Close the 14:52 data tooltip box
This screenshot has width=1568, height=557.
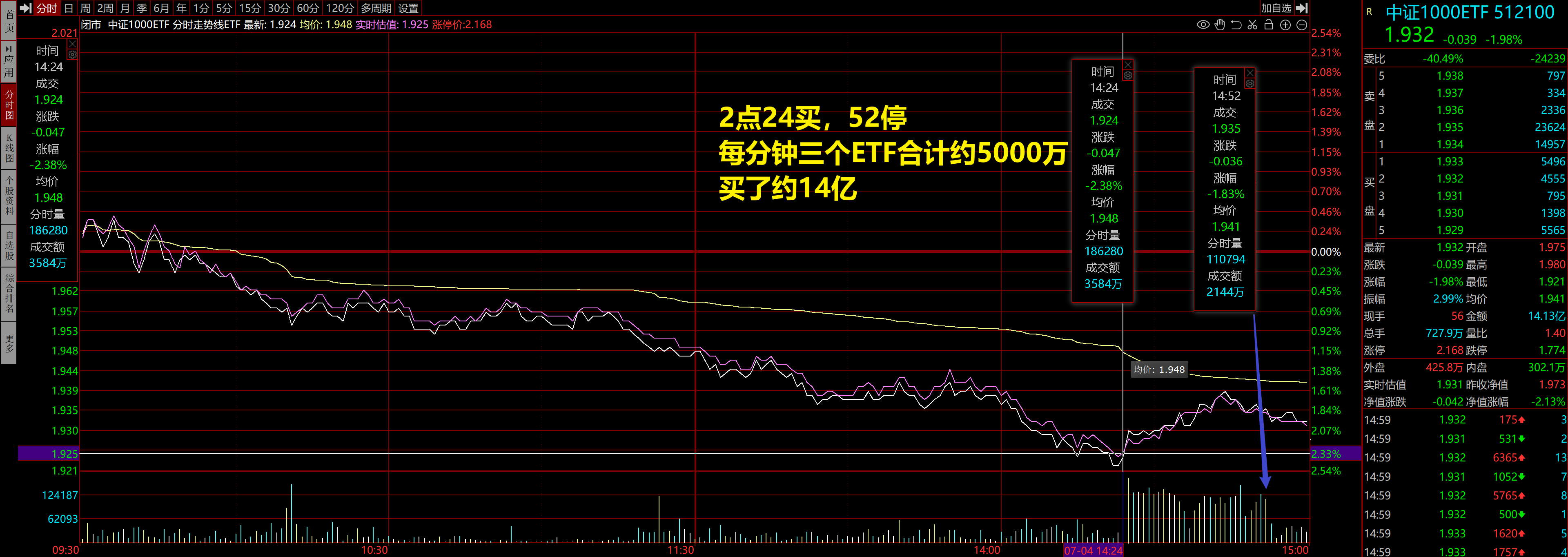(1249, 73)
